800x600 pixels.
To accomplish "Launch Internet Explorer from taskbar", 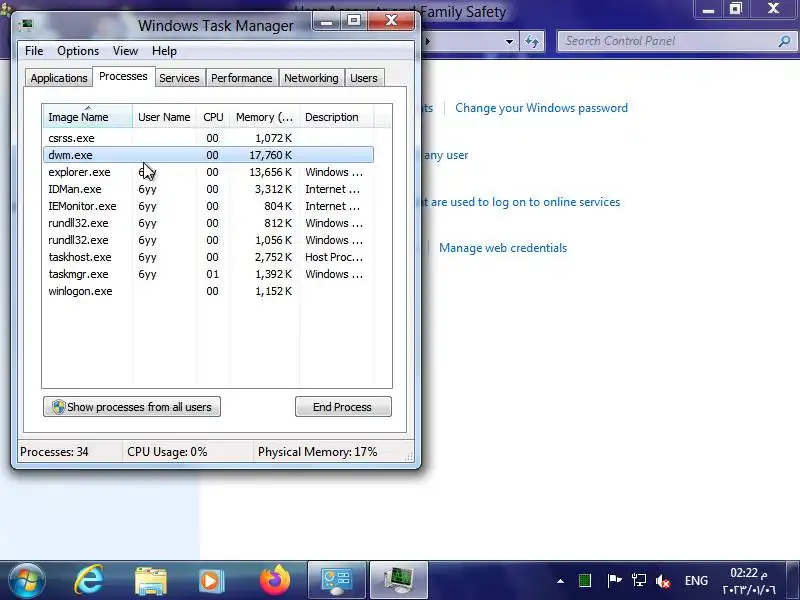I will pyautogui.click(x=88, y=581).
